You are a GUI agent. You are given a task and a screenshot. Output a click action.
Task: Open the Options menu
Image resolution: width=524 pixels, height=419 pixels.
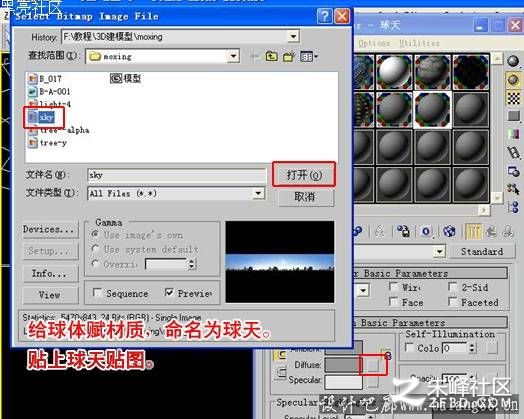point(374,43)
